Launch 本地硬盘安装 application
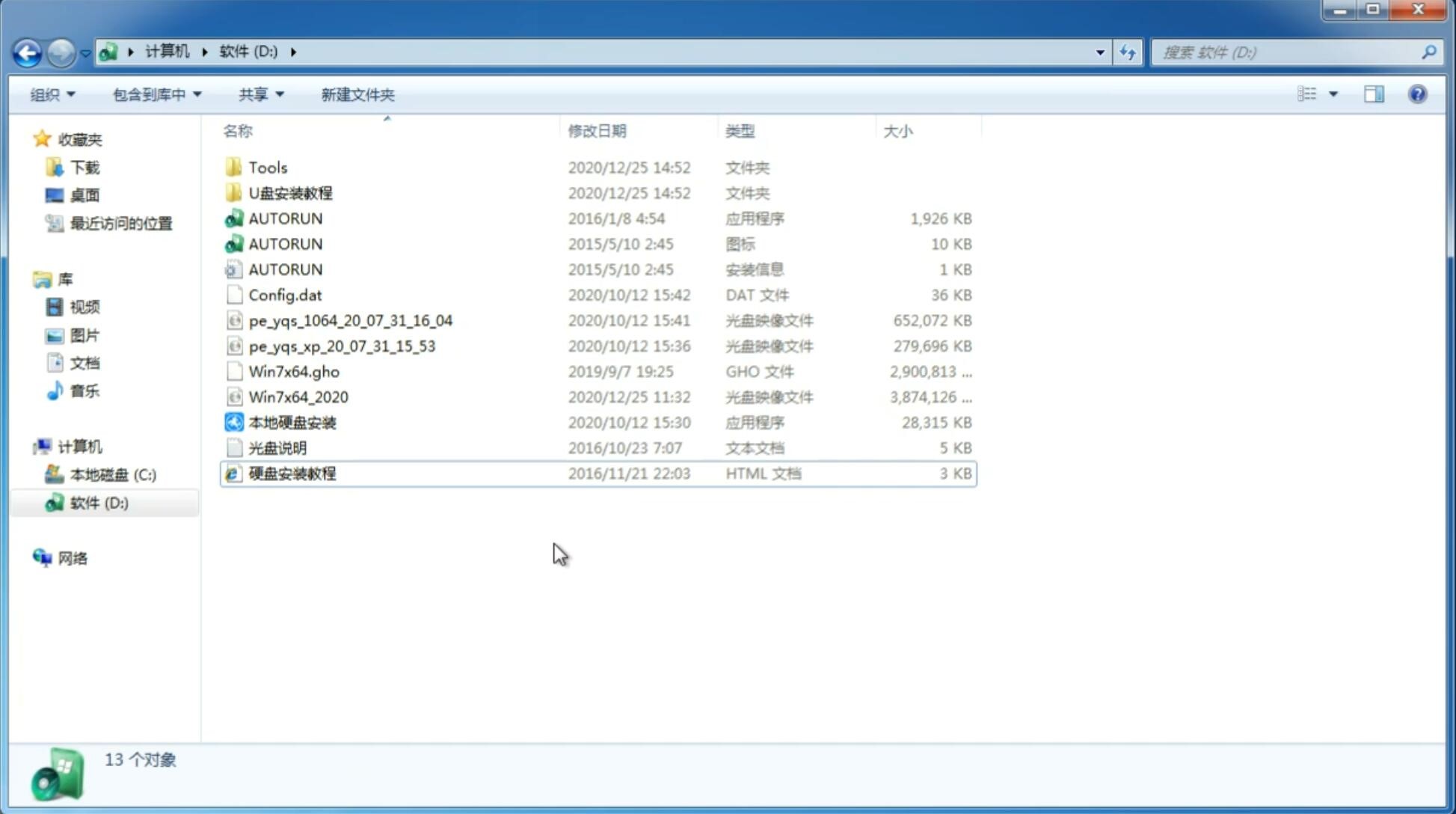 click(x=292, y=422)
